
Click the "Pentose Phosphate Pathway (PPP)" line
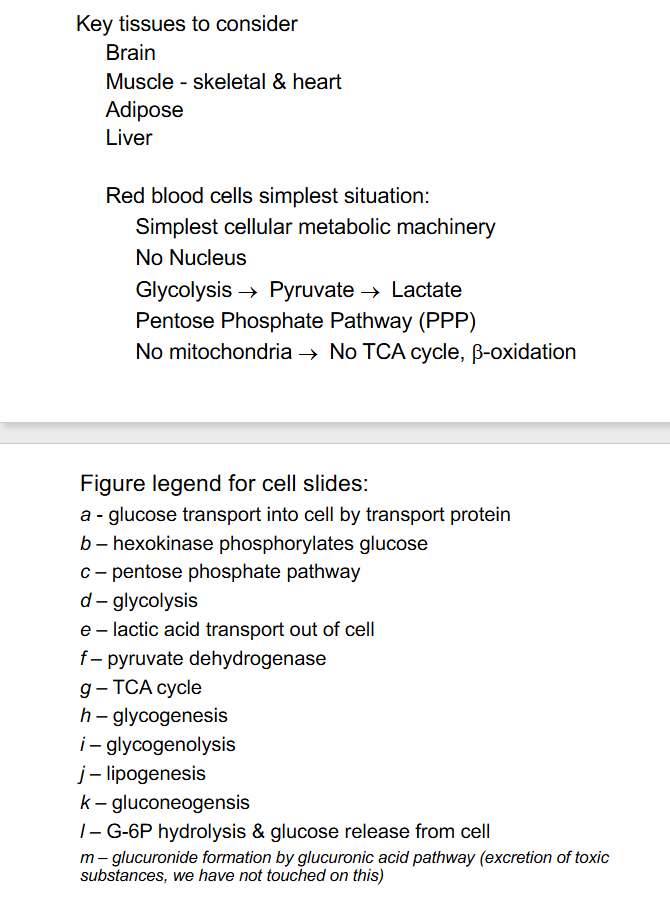click(306, 321)
